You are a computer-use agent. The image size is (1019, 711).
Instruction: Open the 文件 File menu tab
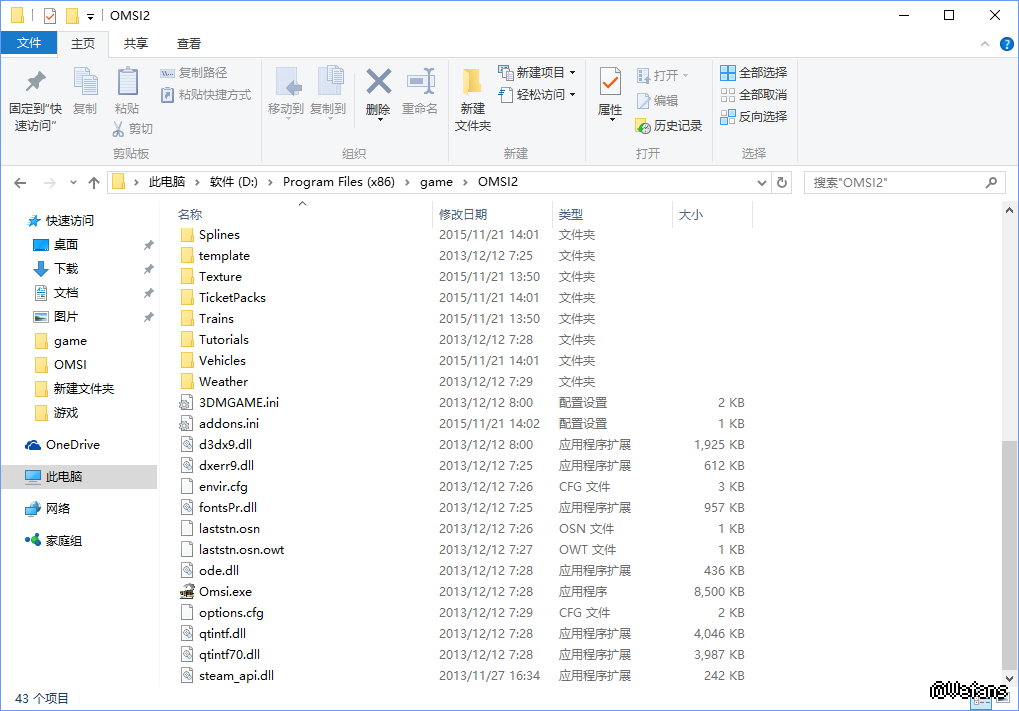29,43
